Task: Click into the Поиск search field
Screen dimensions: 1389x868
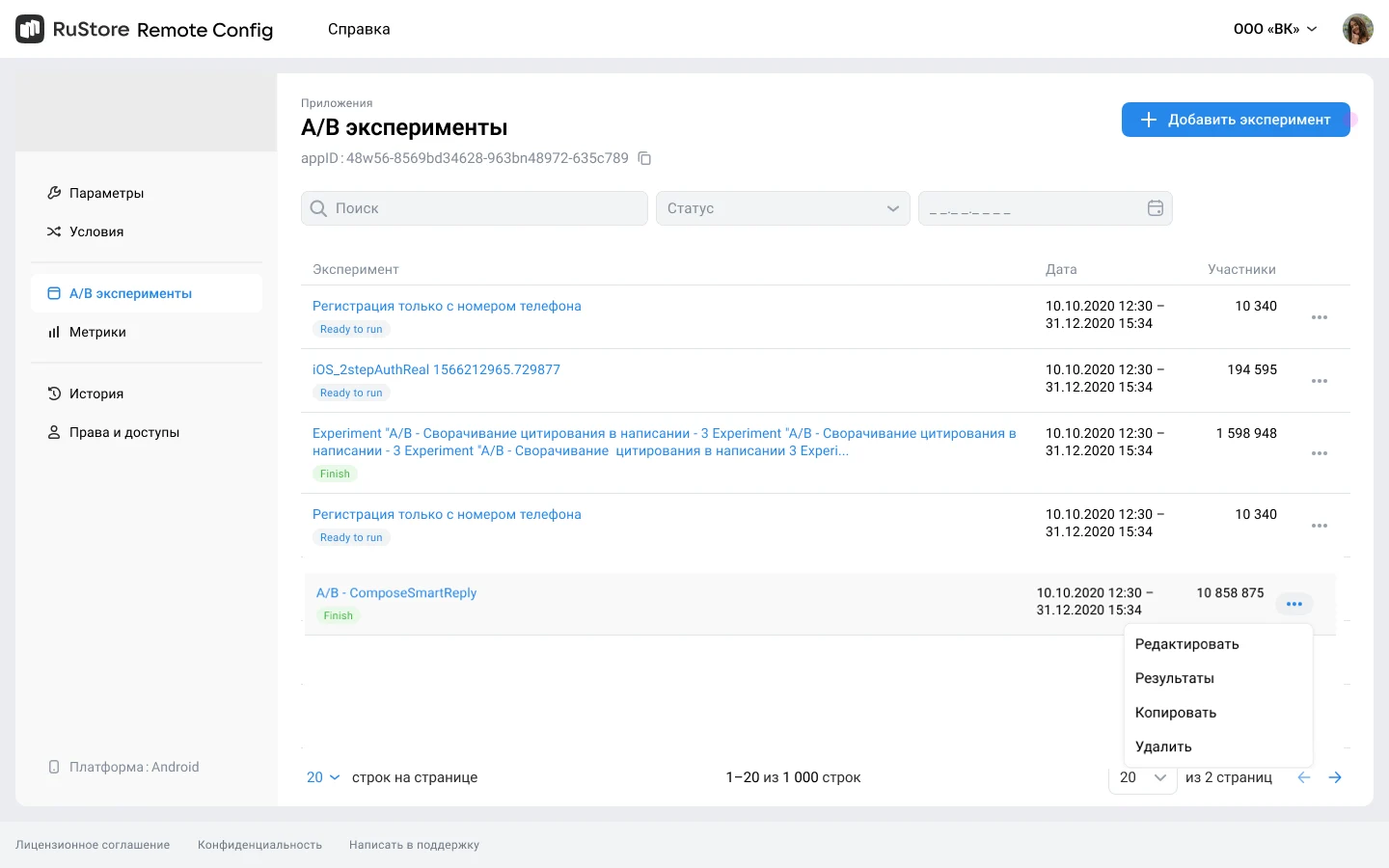Action: click(x=475, y=208)
